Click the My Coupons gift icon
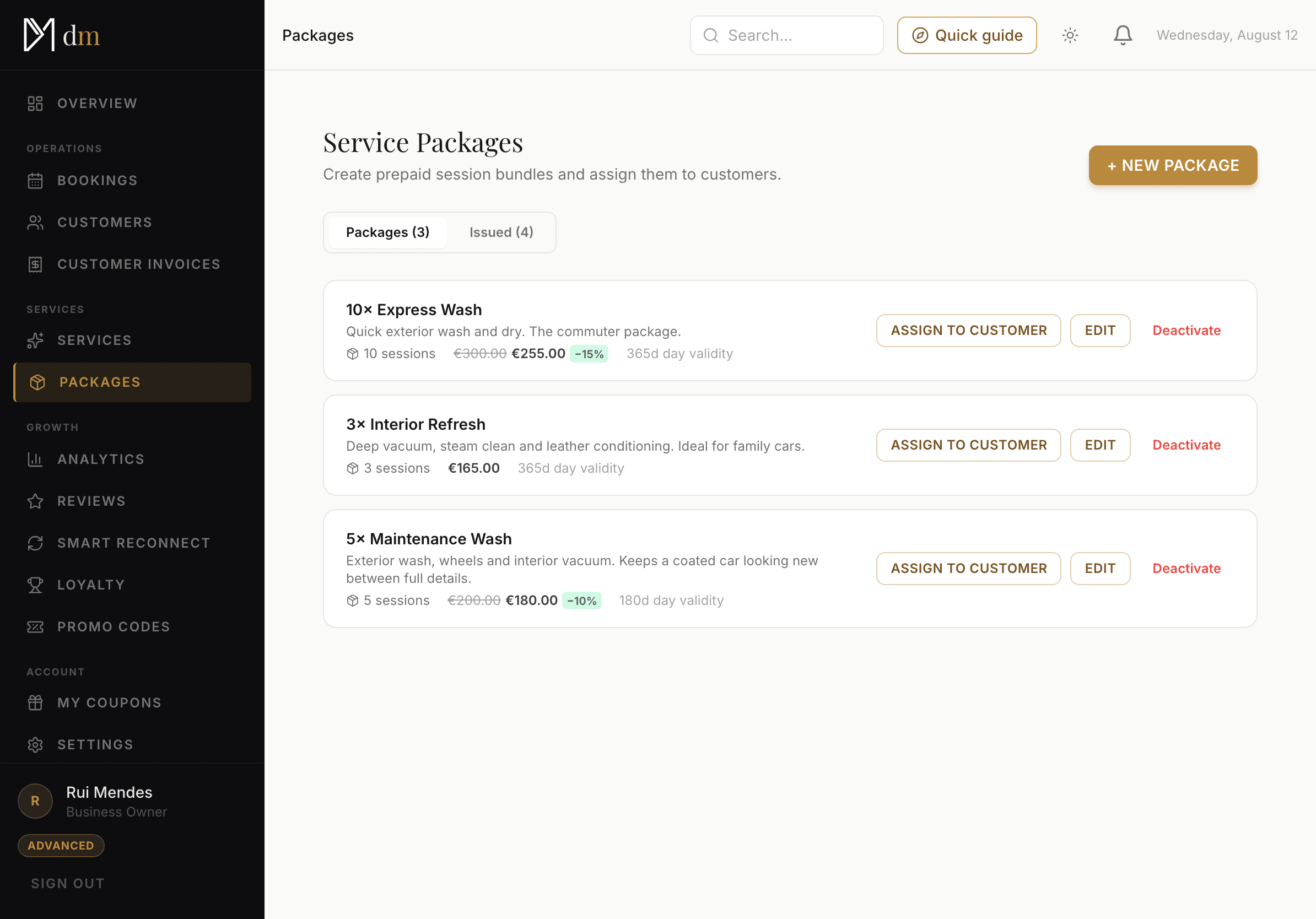 pos(35,703)
